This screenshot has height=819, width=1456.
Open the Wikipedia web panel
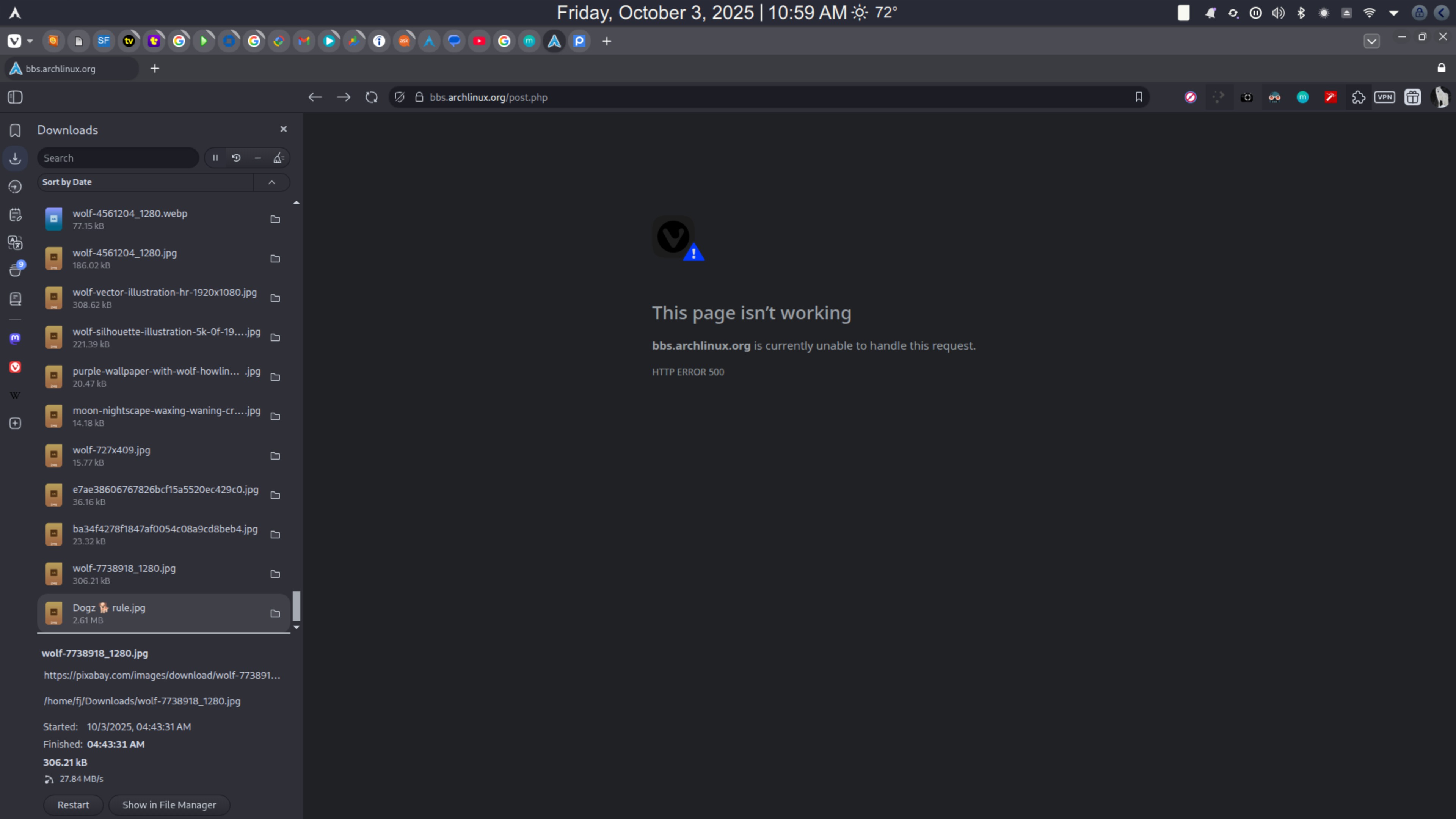15,395
